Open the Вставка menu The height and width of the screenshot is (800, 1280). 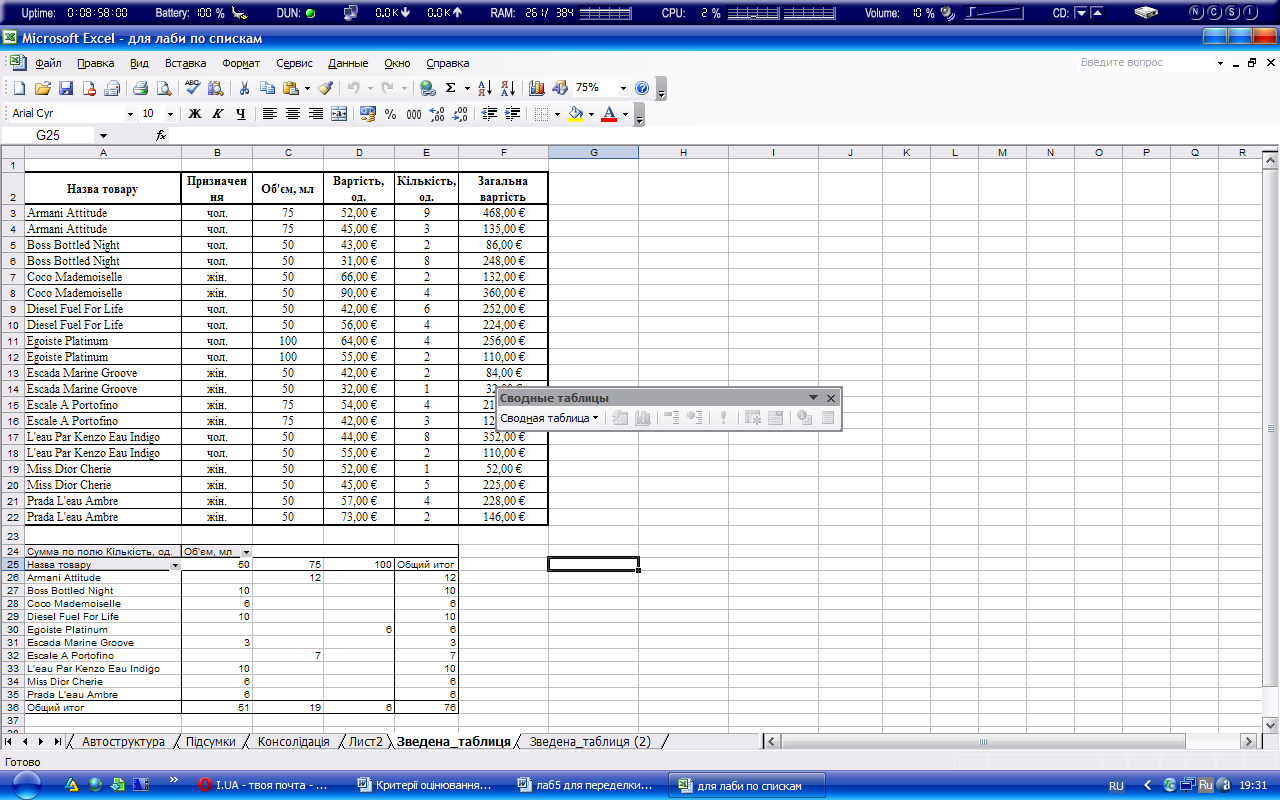point(185,62)
